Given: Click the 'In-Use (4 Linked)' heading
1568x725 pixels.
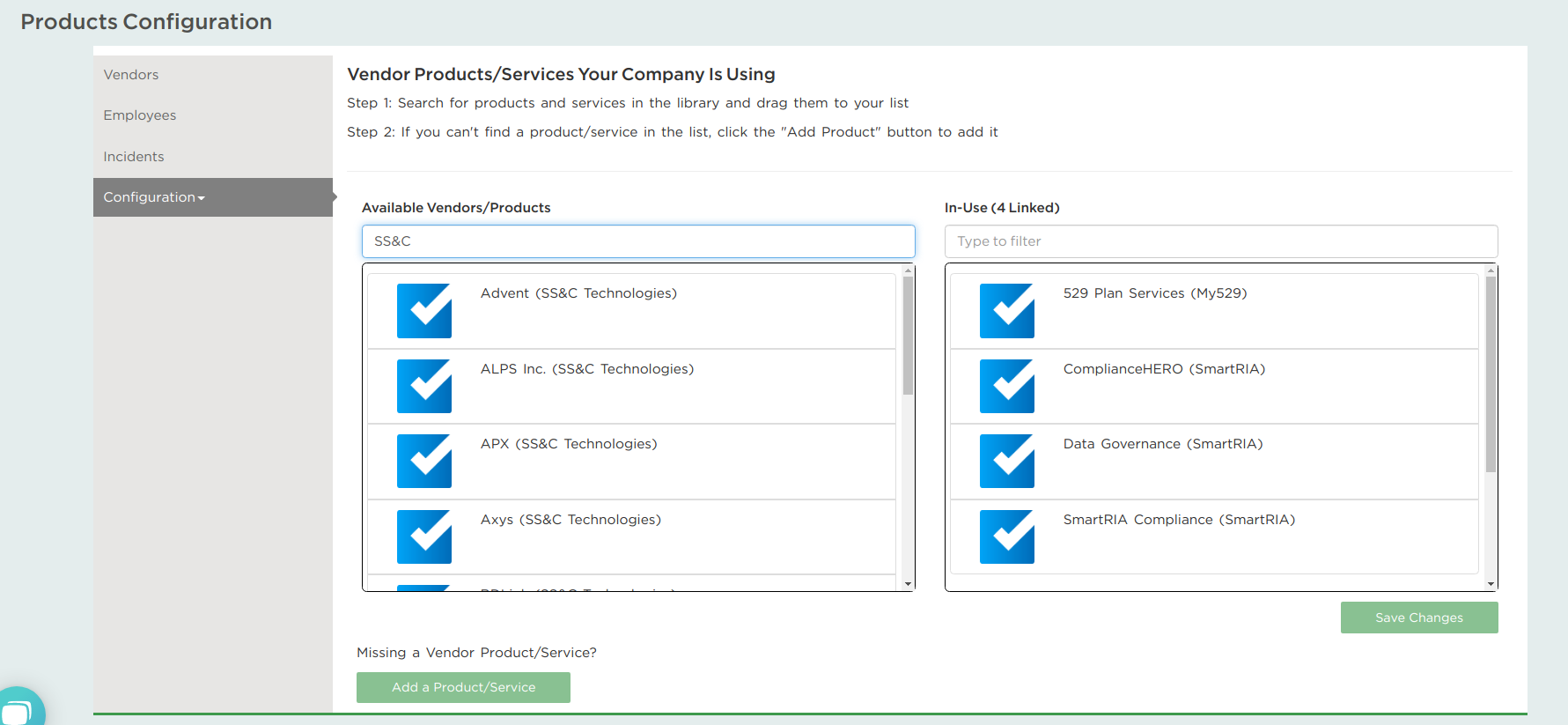Looking at the screenshot, I should [1002, 208].
